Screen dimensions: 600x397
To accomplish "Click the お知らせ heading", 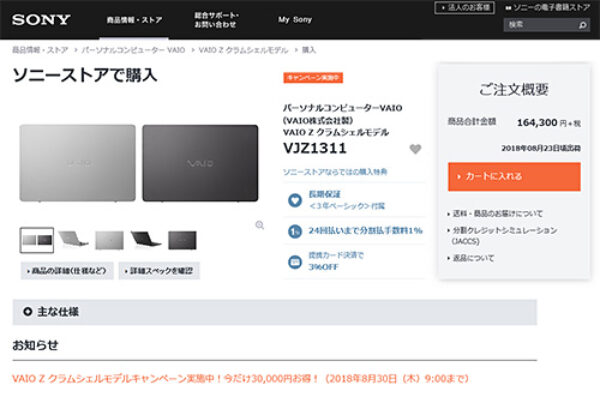I will (35, 345).
